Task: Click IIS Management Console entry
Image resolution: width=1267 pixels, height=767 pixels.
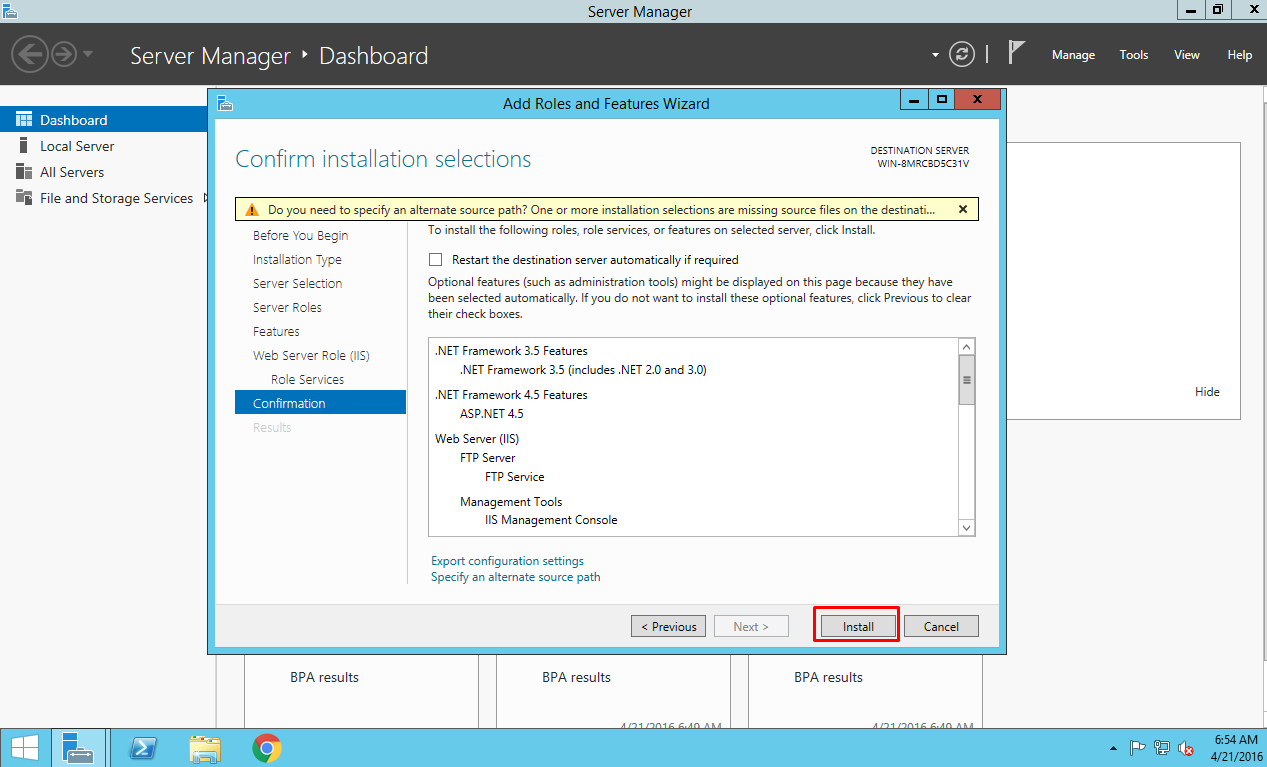Action: click(551, 520)
